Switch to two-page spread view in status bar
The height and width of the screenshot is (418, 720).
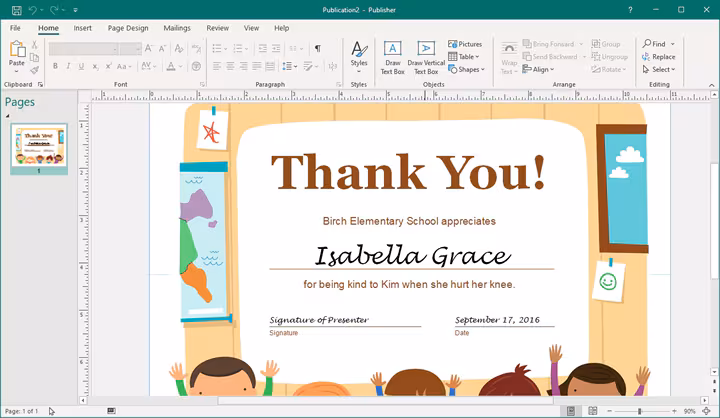(593, 411)
